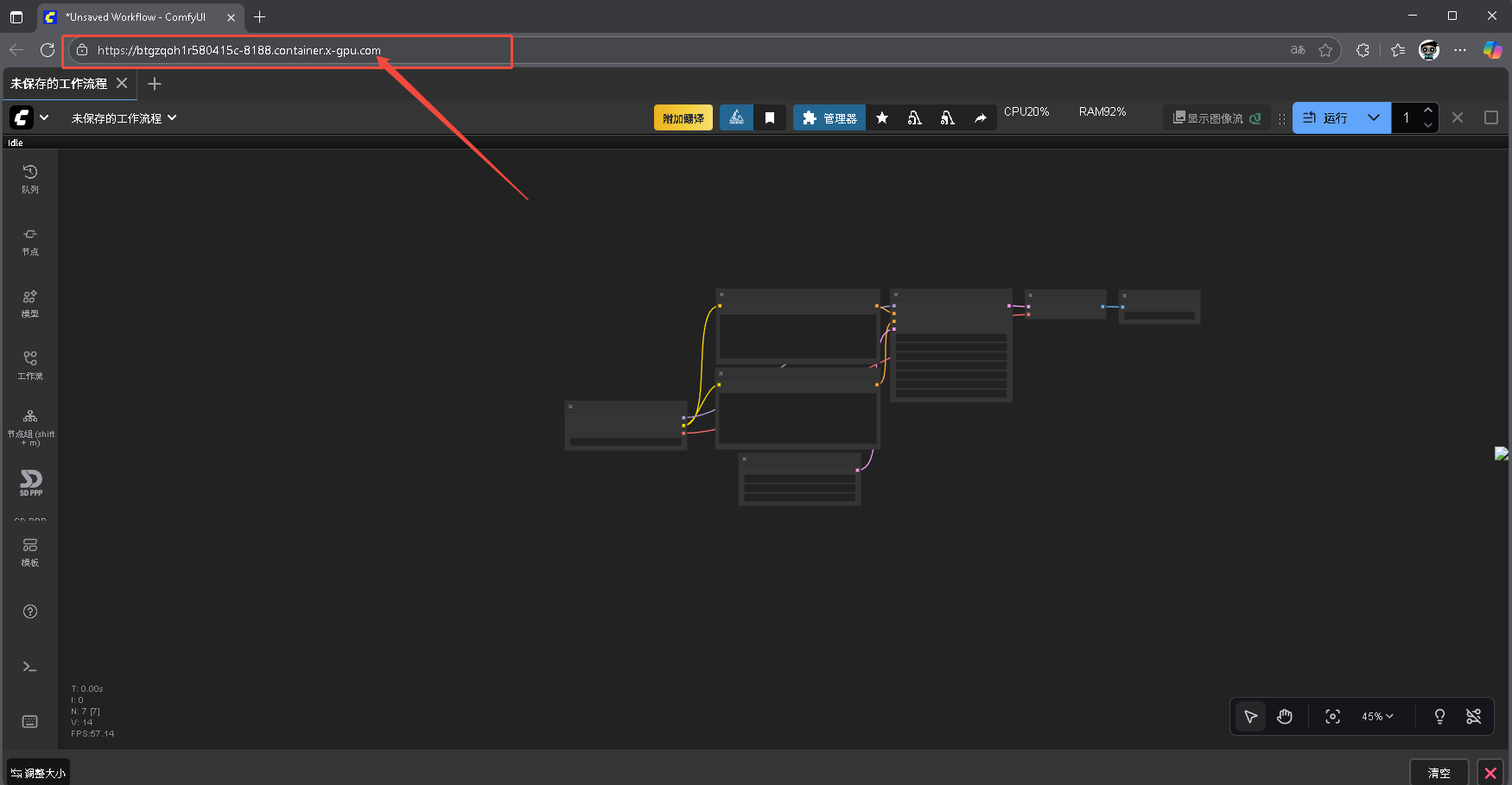The image size is (1512, 785).
Task: Toggle link visibility on the canvas
Action: [x=1474, y=717]
